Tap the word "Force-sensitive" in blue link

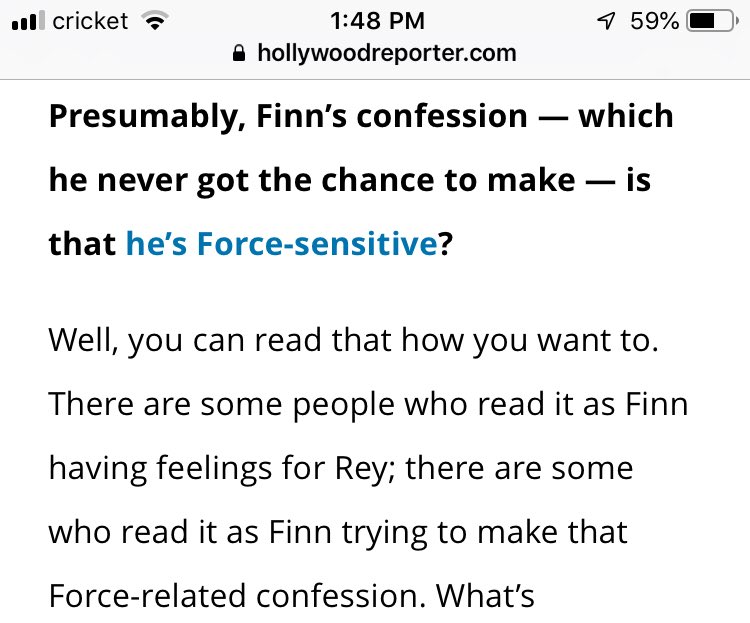pos(317,244)
